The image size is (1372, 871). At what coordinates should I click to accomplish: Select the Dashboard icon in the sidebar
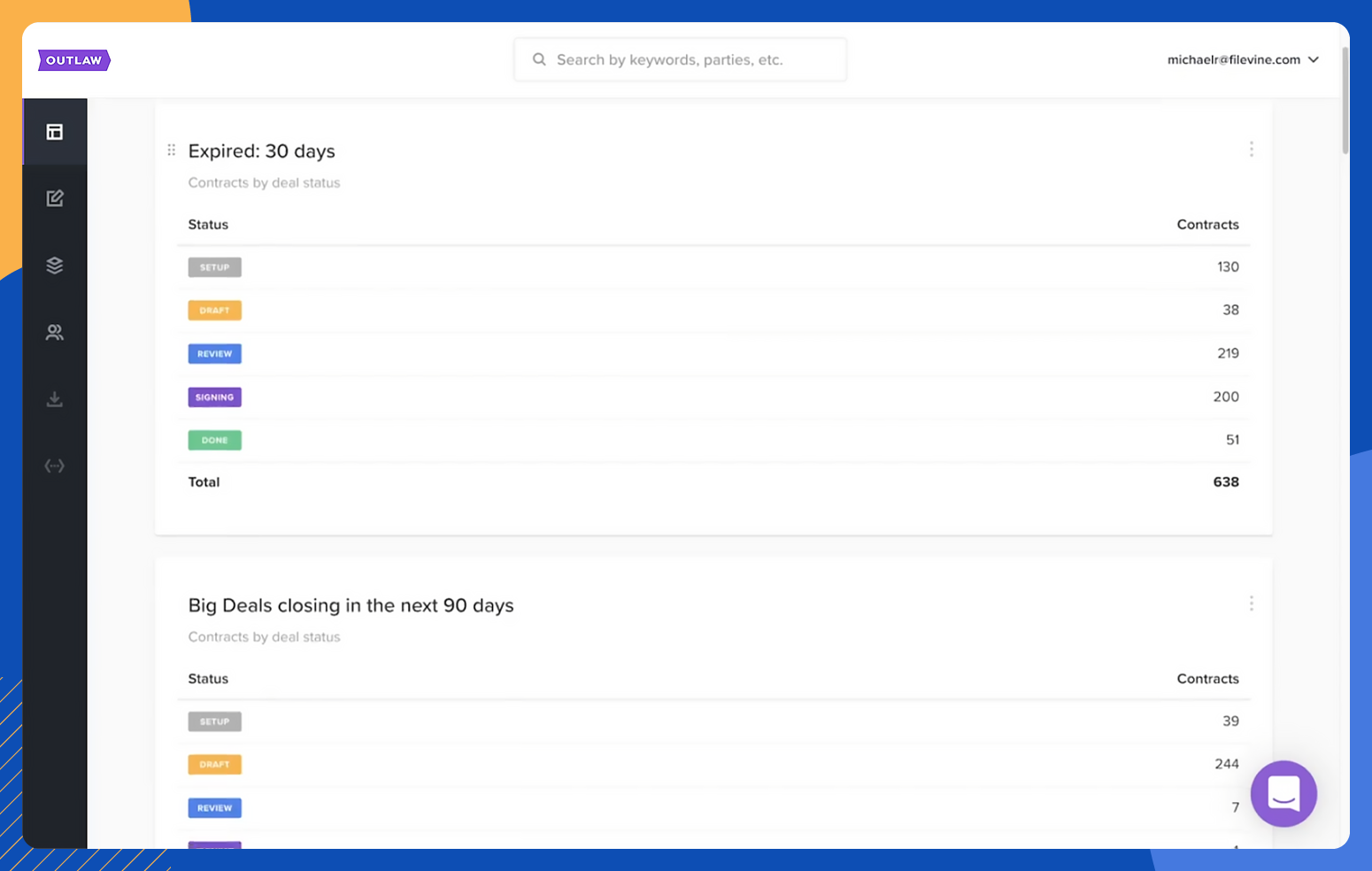(x=54, y=131)
